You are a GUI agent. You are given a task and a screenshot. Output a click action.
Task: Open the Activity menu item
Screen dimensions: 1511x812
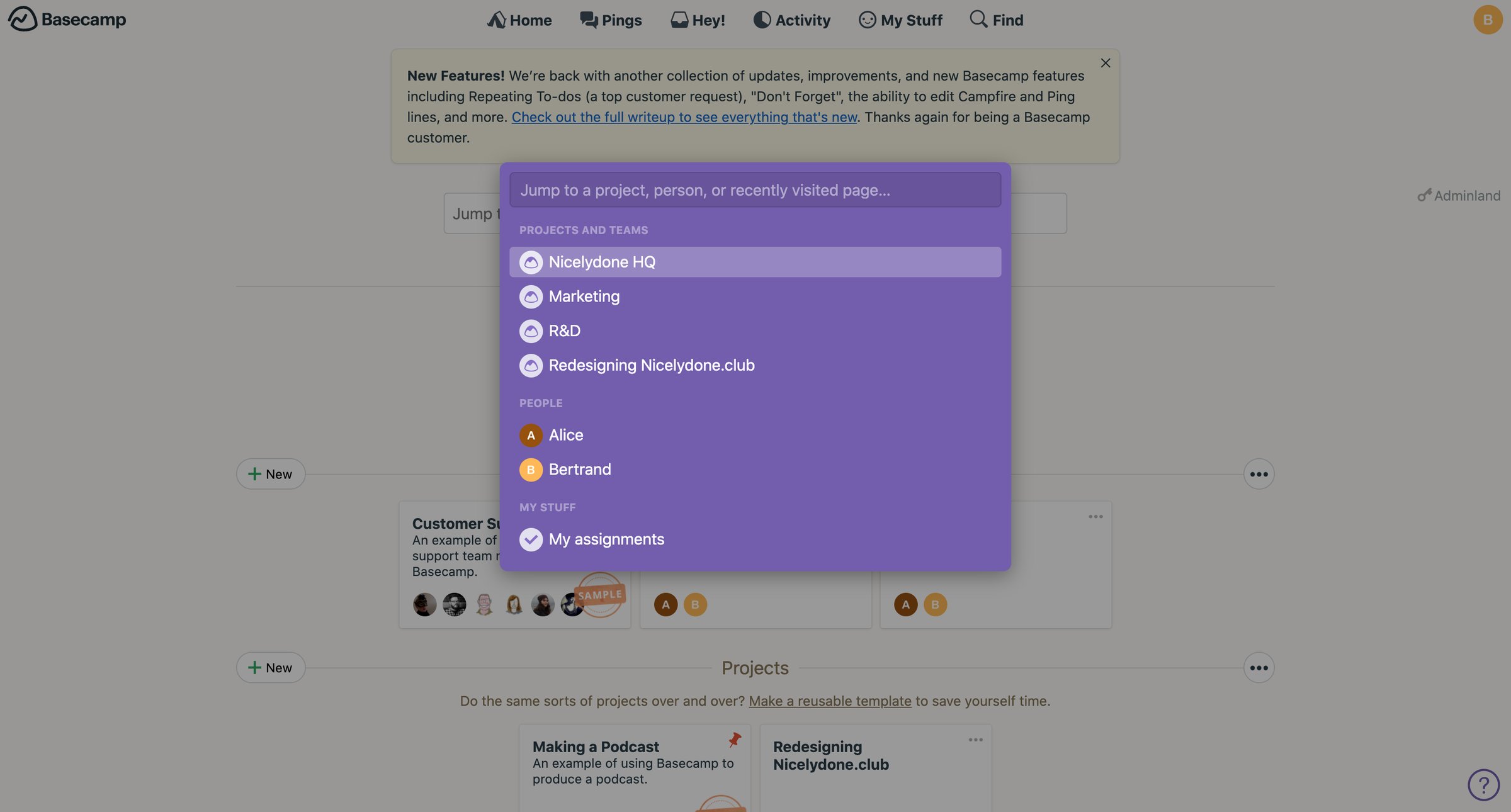click(x=792, y=20)
